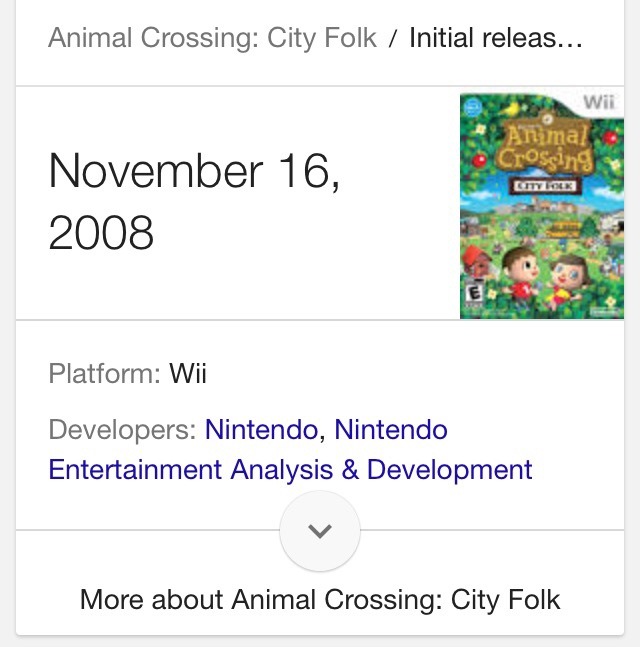Click the red apple on the cover art

(x=478, y=161)
